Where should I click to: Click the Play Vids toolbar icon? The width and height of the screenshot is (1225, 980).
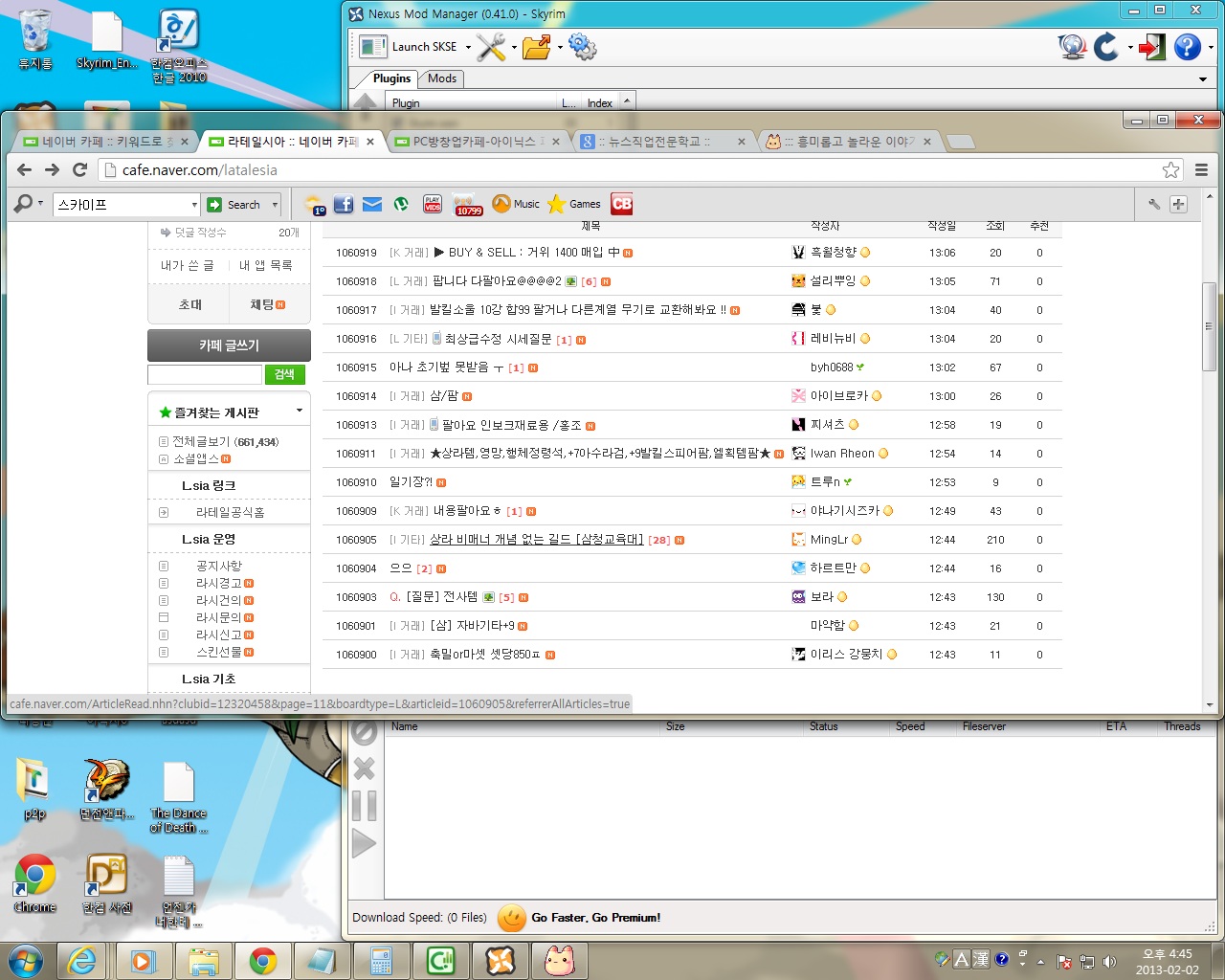(x=433, y=204)
